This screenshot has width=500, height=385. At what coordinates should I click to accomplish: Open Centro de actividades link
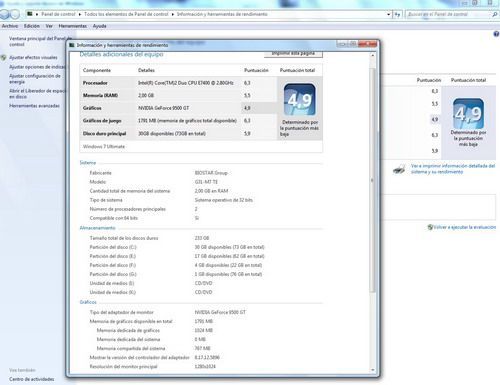tap(32, 379)
